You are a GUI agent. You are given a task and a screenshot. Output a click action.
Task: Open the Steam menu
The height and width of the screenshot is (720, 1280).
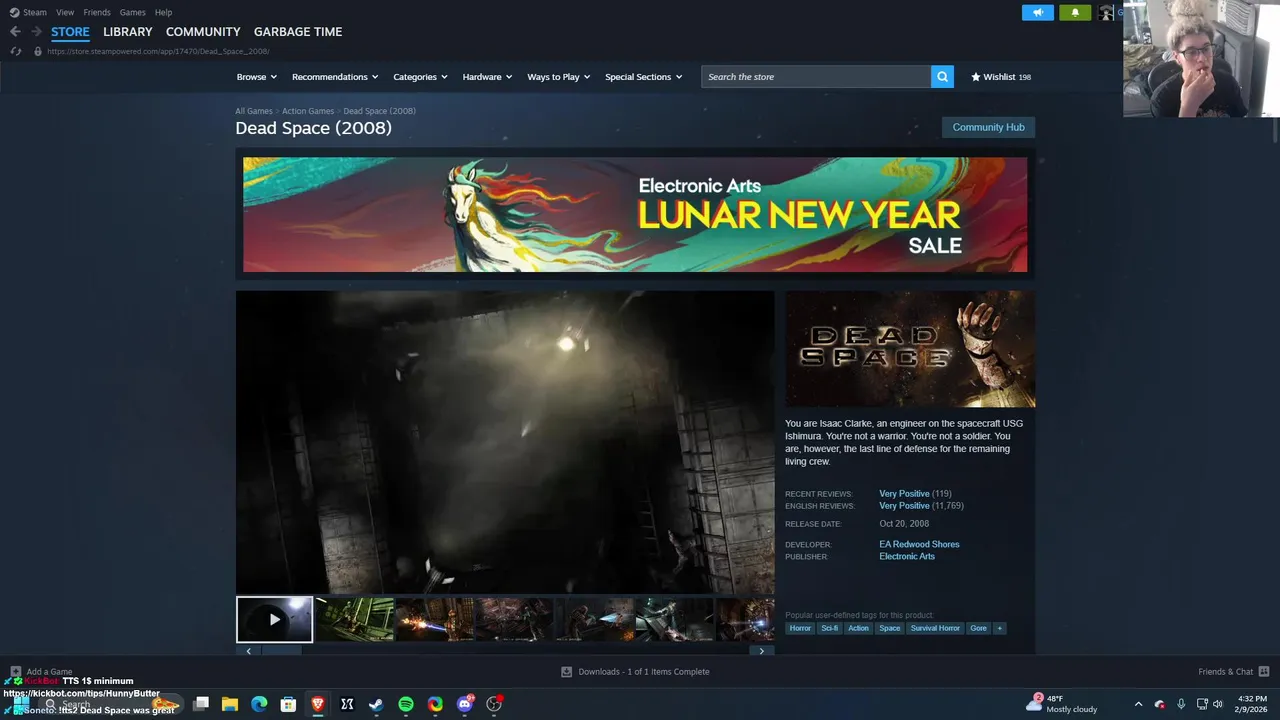pyautogui.click(x=28, y=12)
